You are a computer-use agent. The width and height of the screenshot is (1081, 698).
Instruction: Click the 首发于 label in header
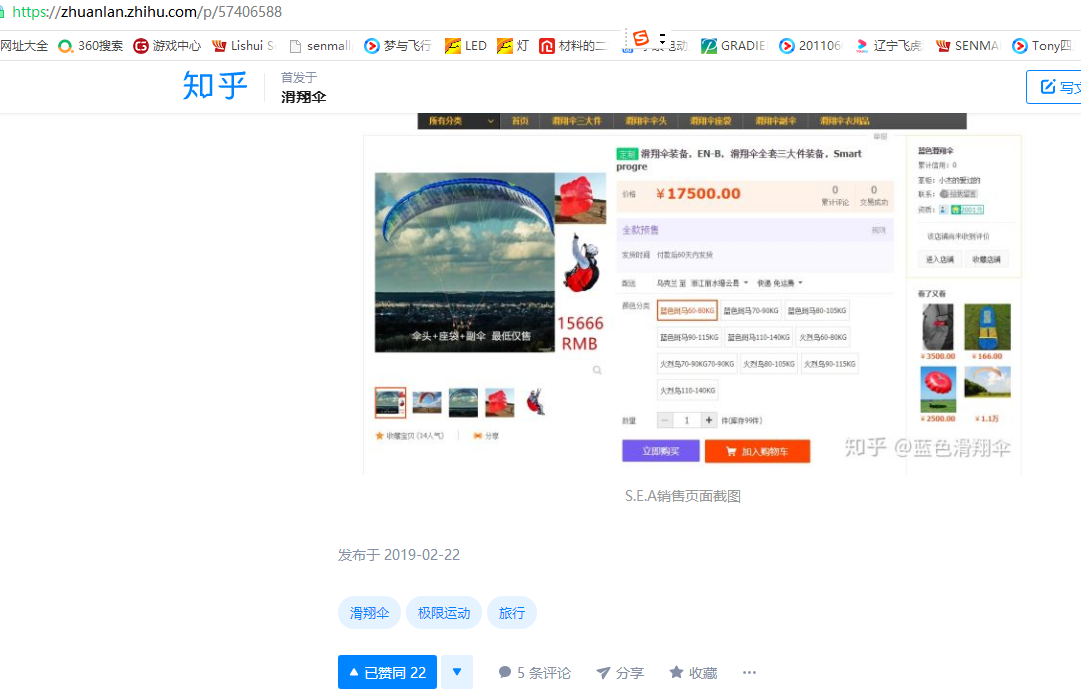(299, 77)
